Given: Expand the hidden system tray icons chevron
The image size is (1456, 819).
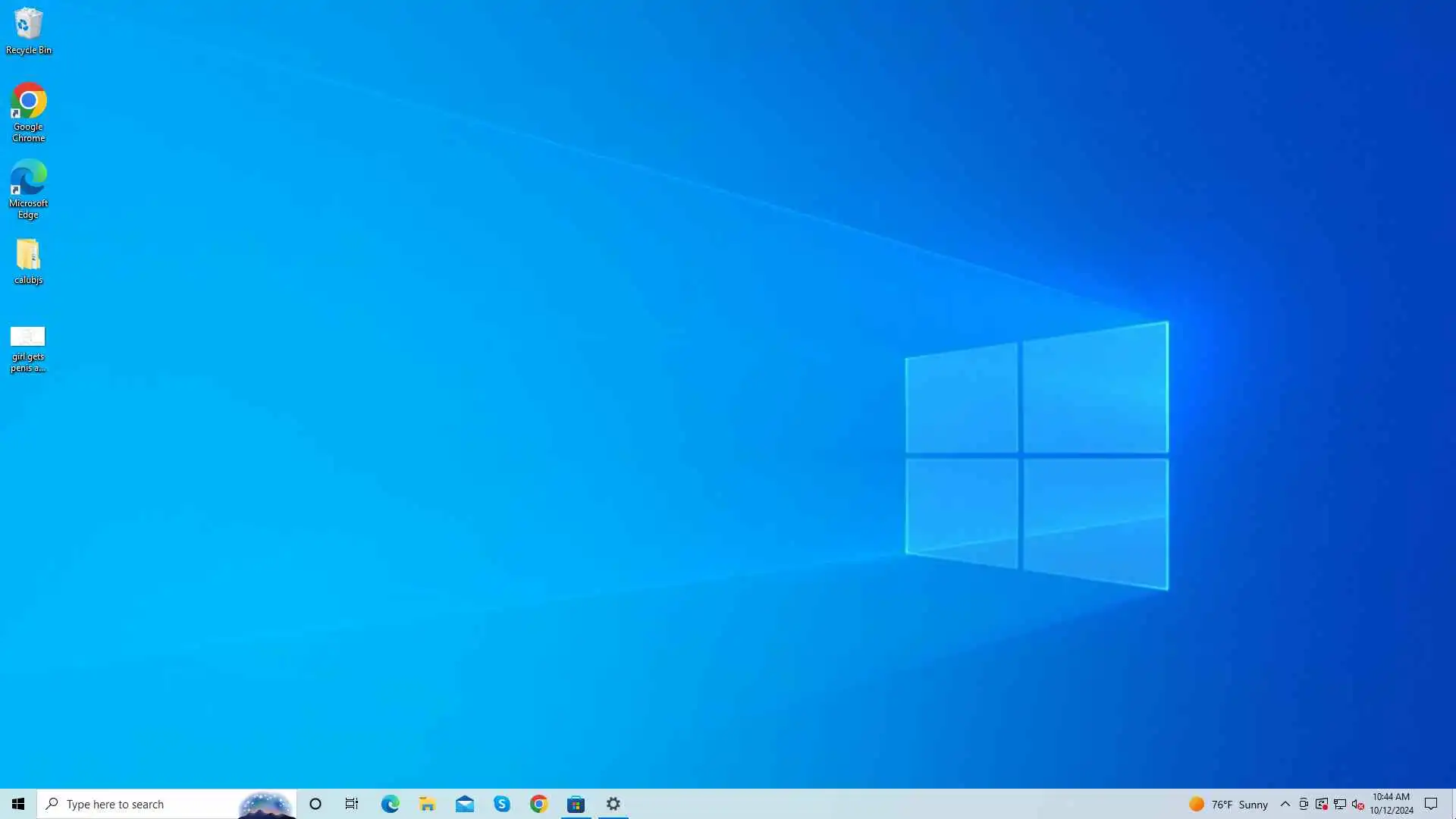Looking at the screenshot, I should pos(1285,804).
